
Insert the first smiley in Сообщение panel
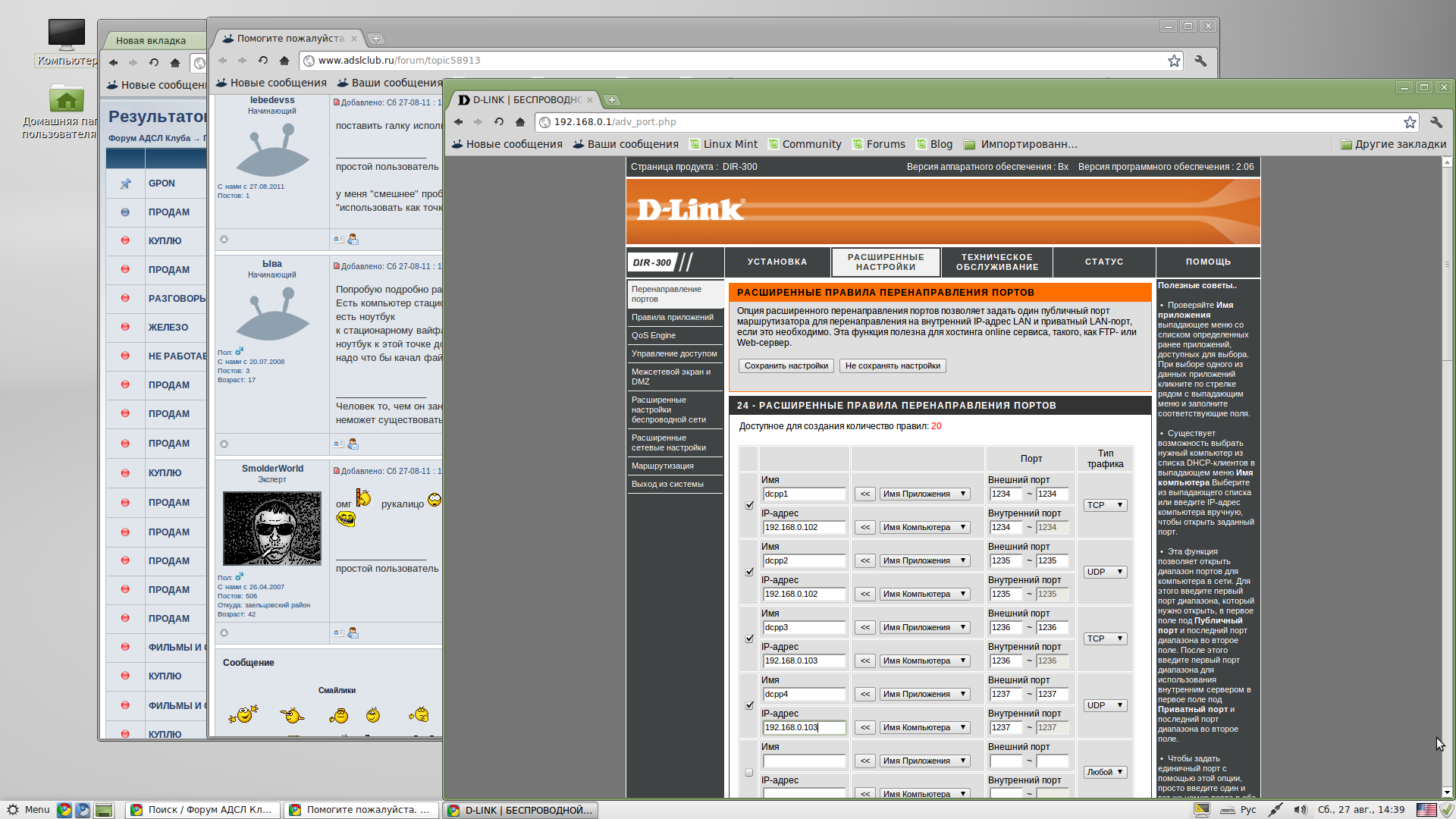pos(243,714)
